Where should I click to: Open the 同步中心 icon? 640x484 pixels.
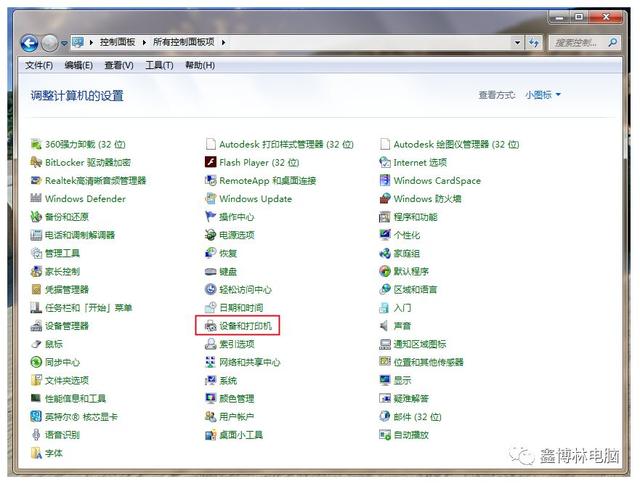coord(36,362)
